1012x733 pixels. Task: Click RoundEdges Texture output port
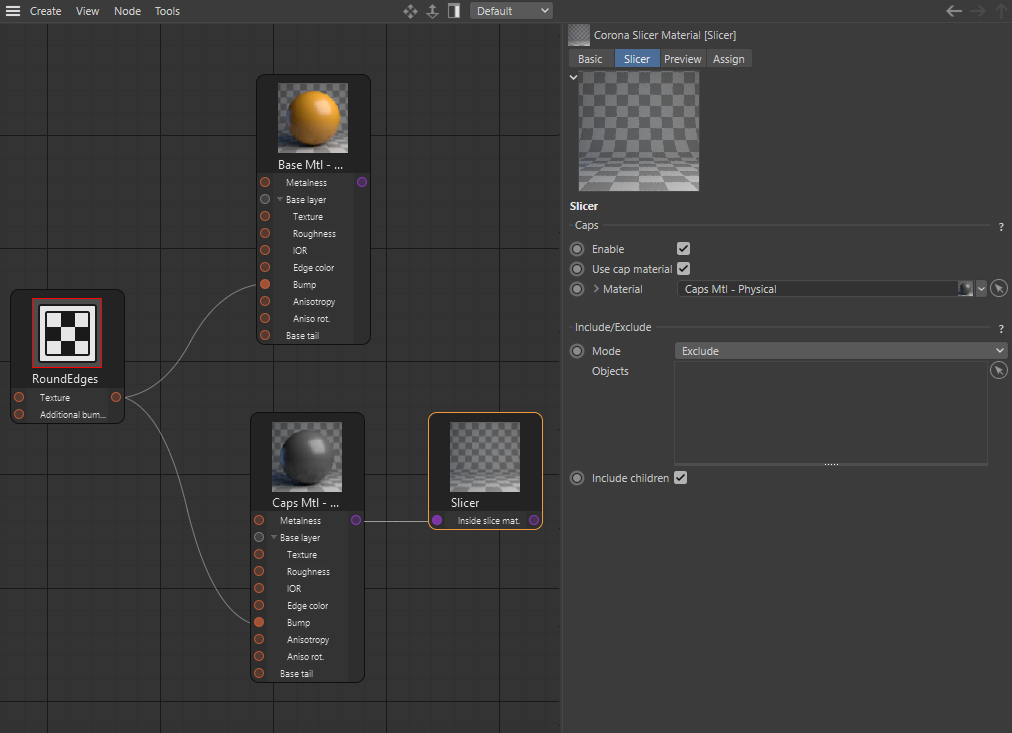(x=116, y=397)
